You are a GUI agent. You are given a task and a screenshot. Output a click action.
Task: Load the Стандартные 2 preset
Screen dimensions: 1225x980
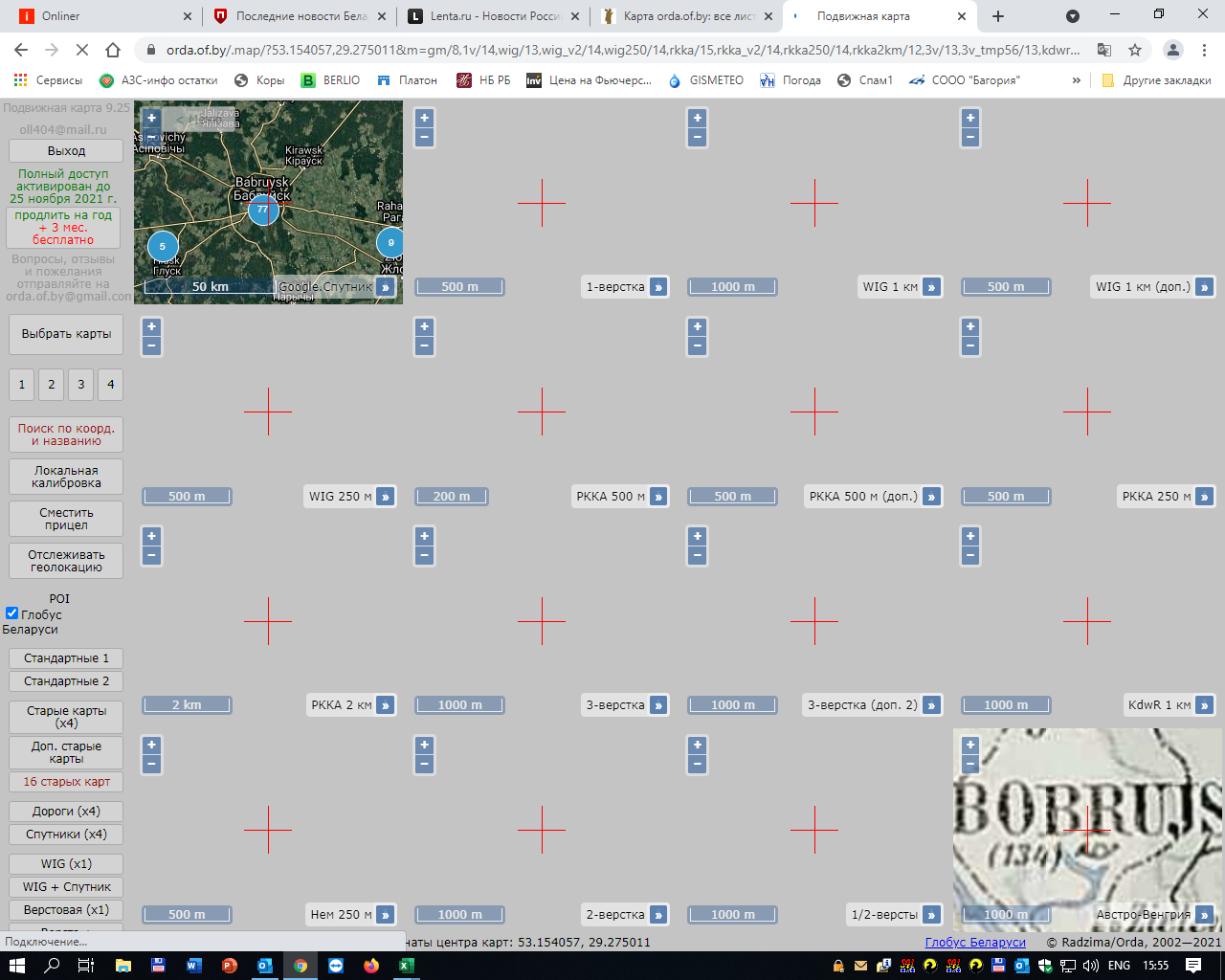(66, 681)
